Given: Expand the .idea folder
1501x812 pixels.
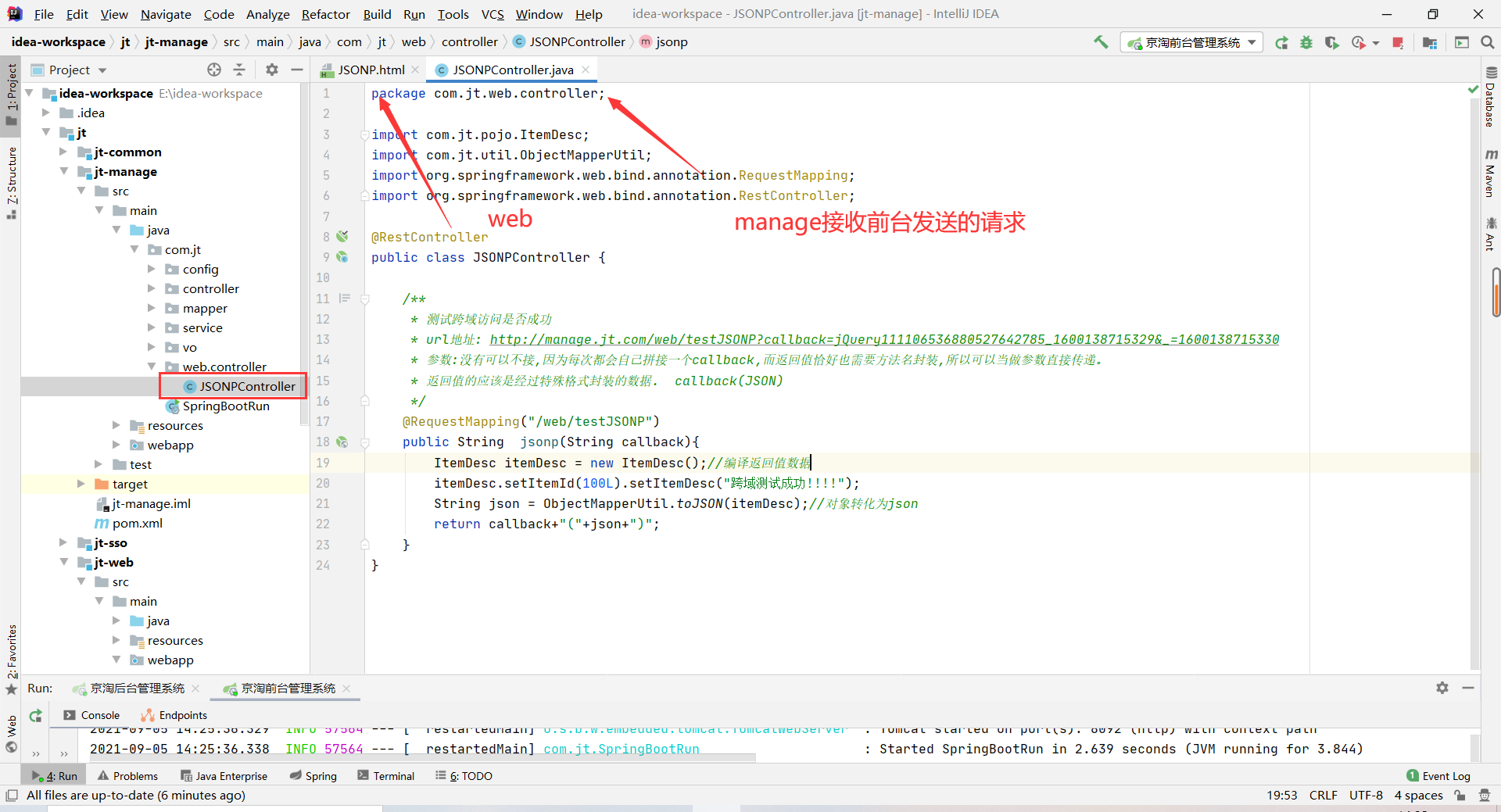Looking at the screenshot, I should pyautogui.click(x=46, y=113).
